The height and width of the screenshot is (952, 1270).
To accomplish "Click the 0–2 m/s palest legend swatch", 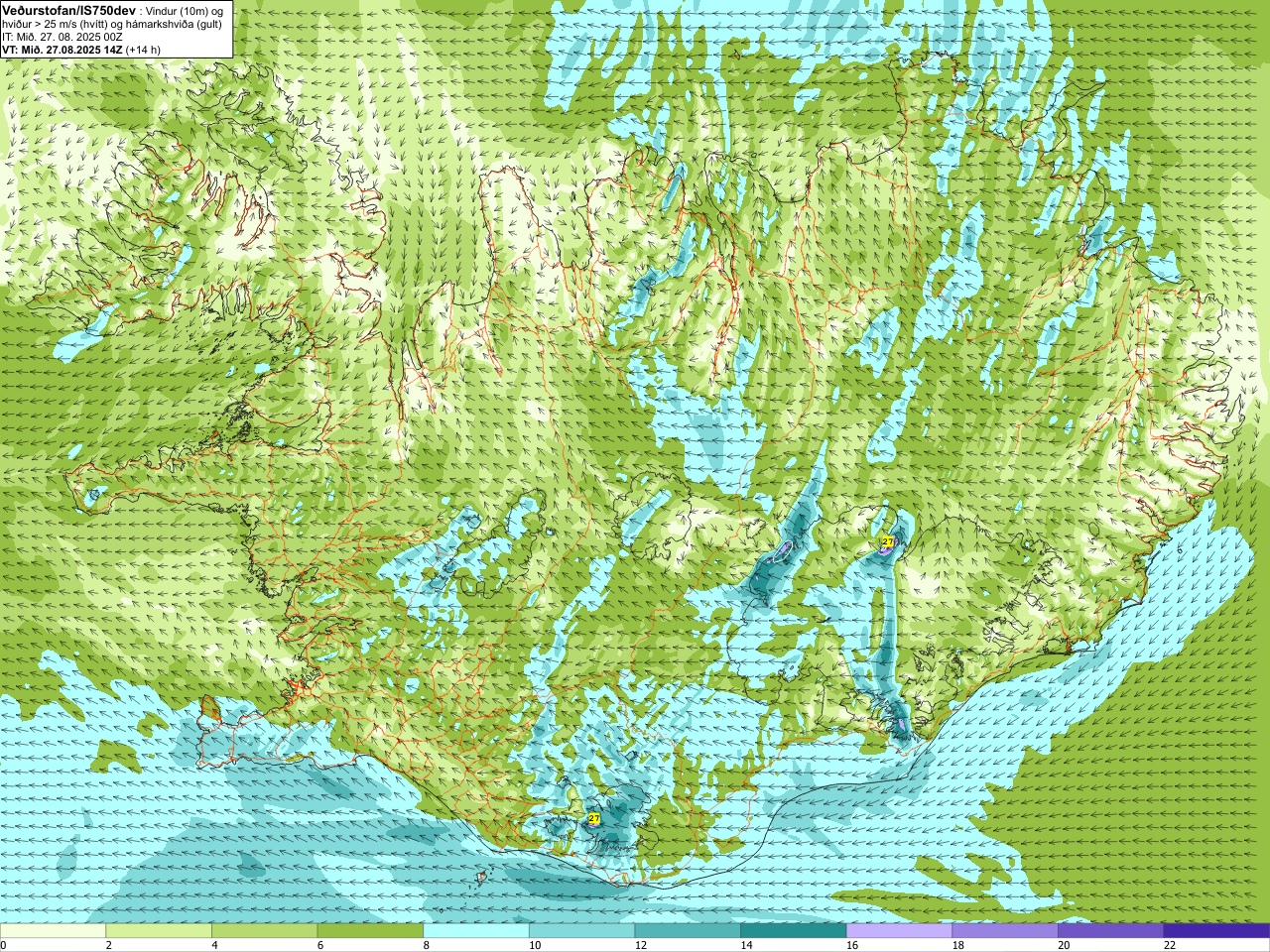I will pyautogui.click(x=53, y=931).
